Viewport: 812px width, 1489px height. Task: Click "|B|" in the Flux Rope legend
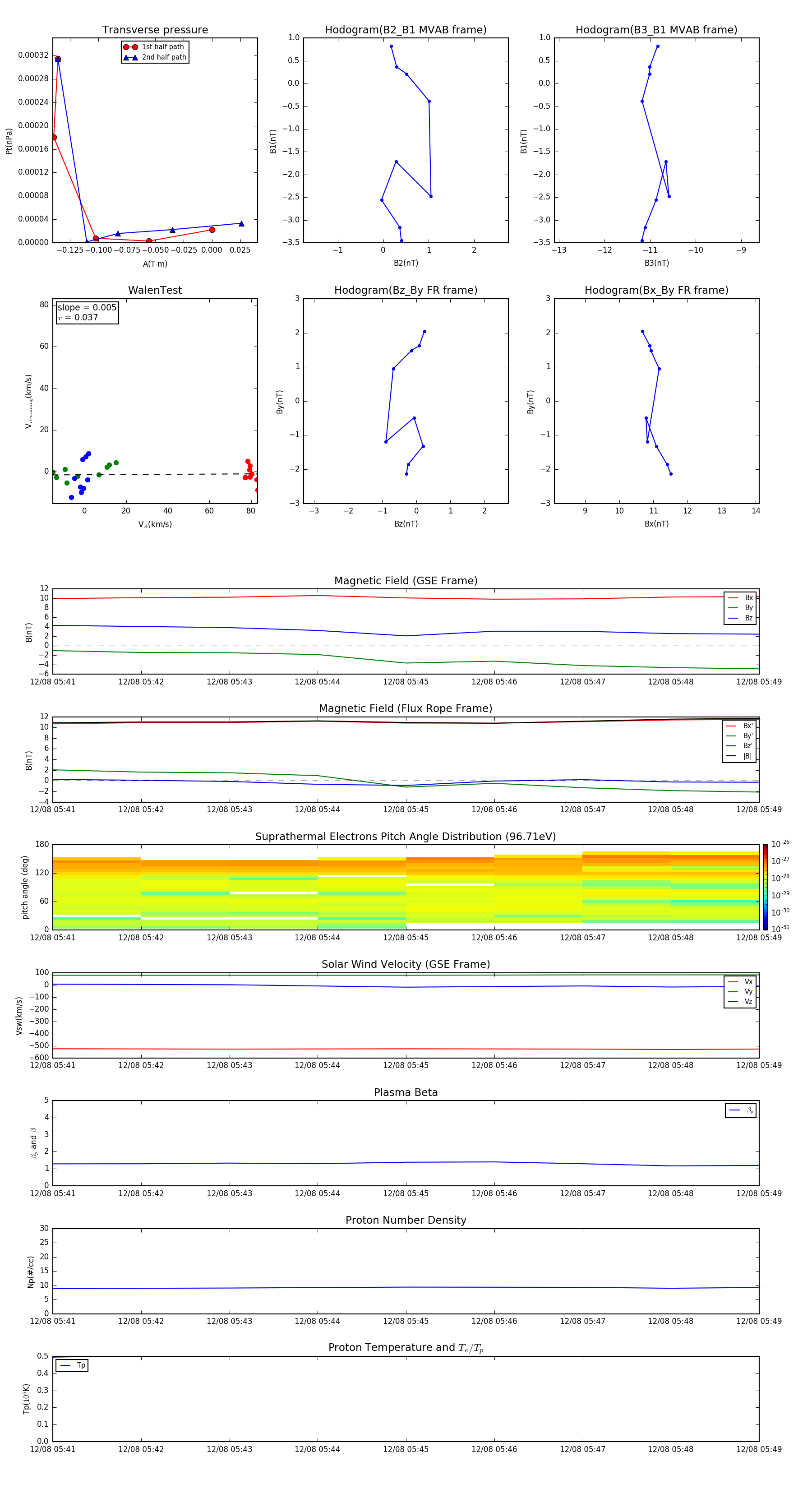tap(747, 756)
